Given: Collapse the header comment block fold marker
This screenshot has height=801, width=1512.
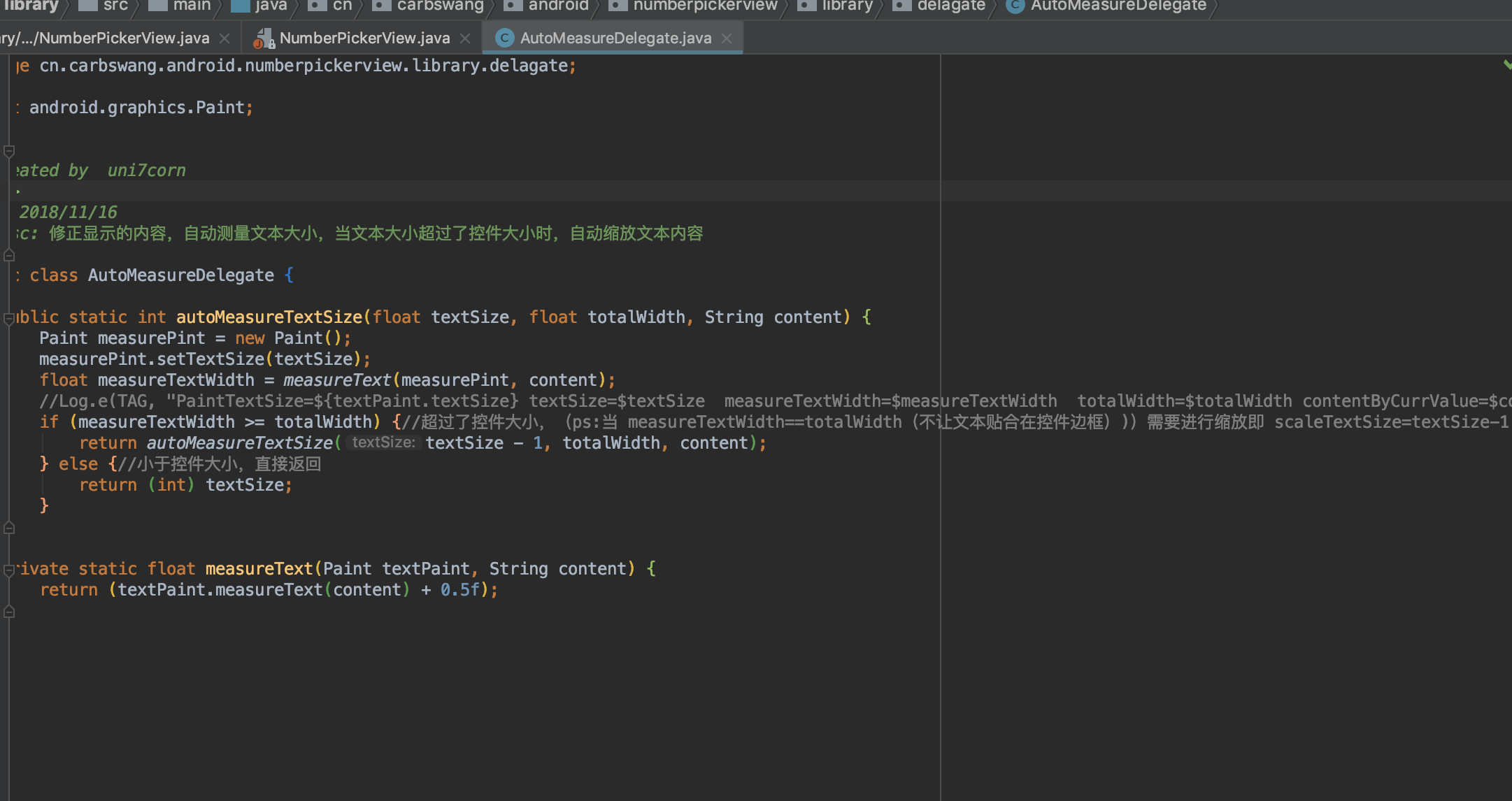Looking at the screenshot, I should (8, 150).
